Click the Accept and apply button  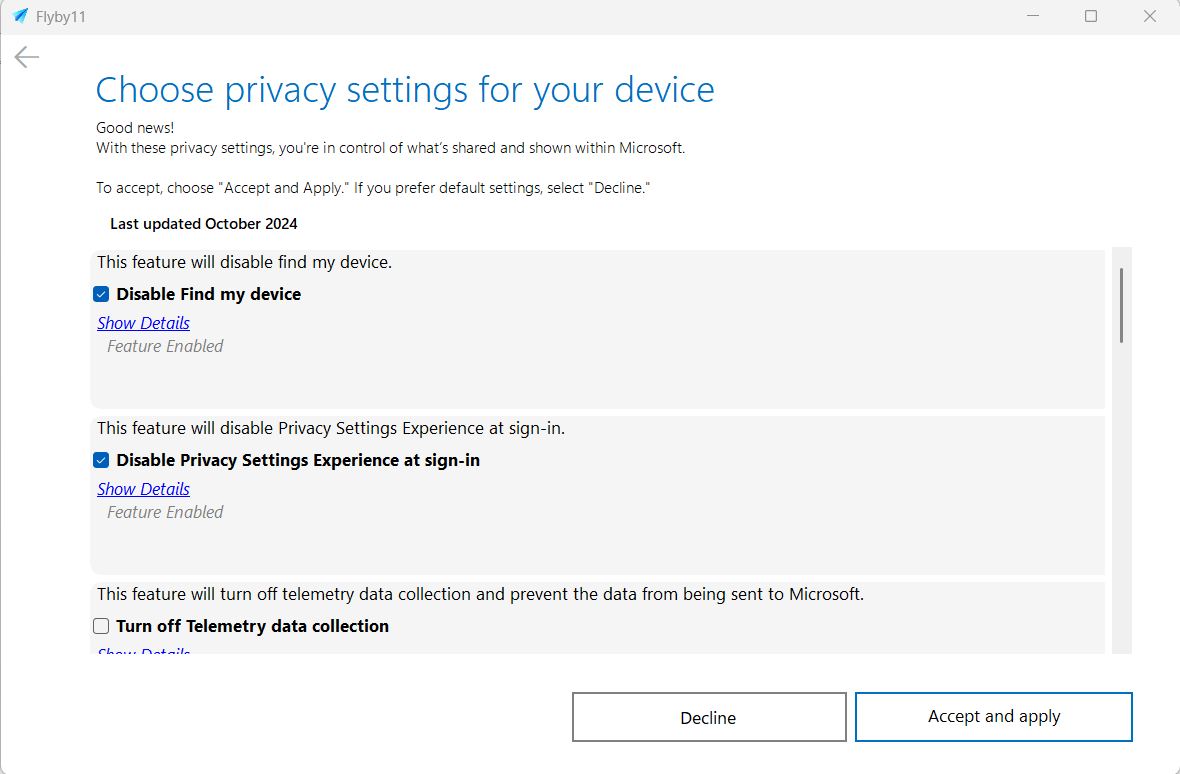[x=993, y=717]
